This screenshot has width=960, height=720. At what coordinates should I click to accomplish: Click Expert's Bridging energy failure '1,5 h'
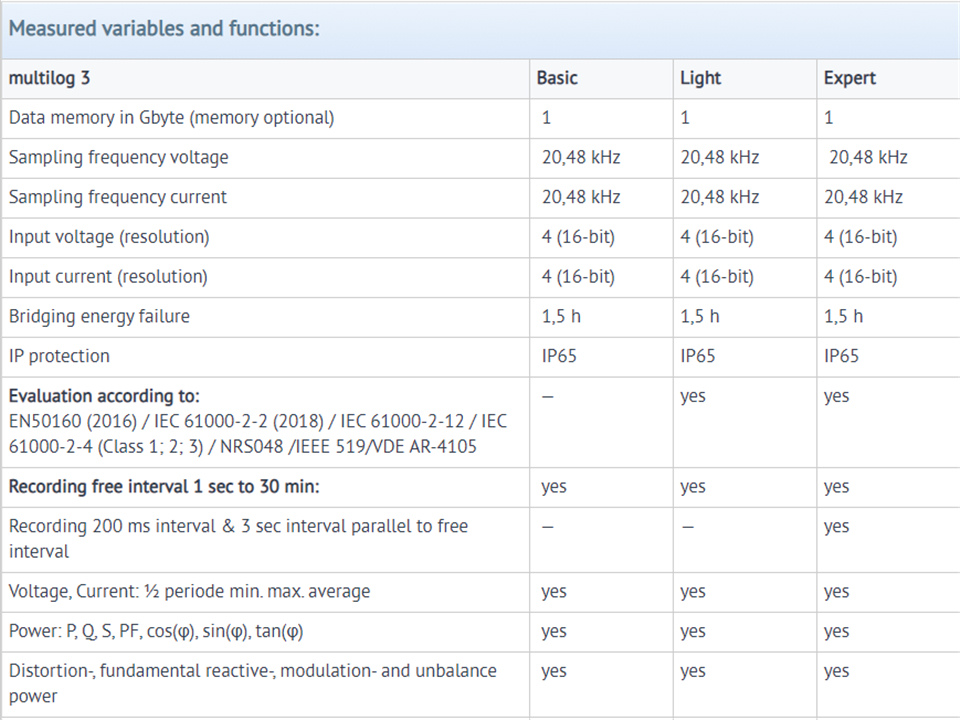pos(843,317)
